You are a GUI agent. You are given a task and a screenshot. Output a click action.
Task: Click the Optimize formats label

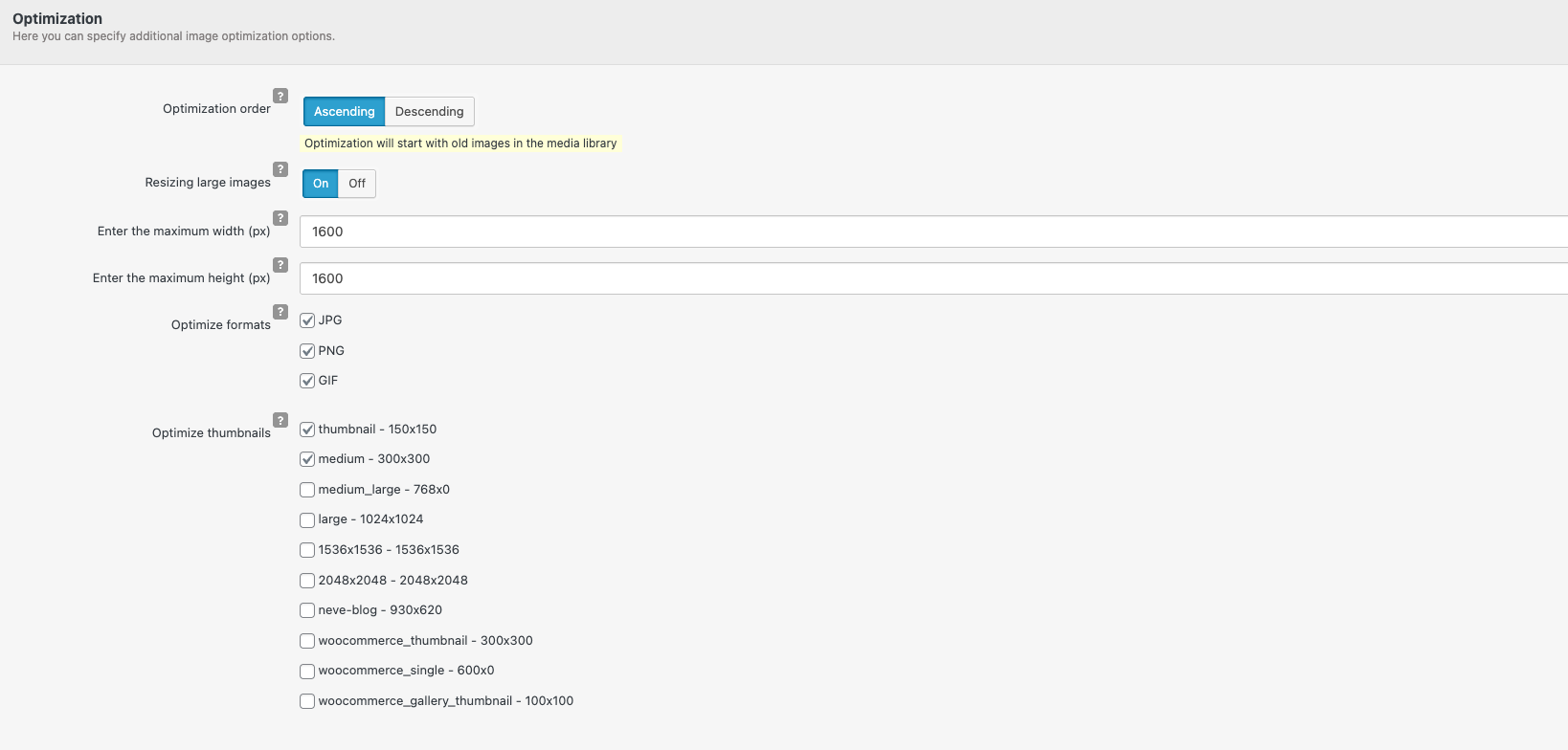point(221,325)
